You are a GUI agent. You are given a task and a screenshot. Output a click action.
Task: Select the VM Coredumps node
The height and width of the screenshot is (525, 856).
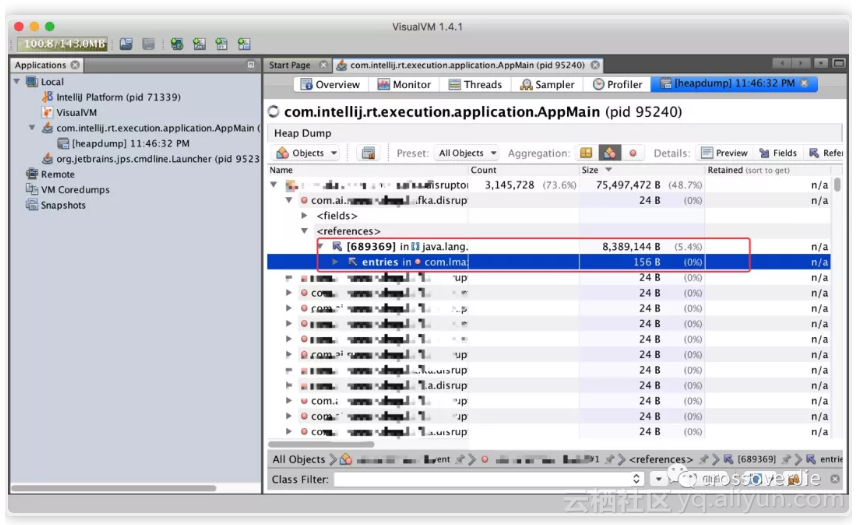75,189
